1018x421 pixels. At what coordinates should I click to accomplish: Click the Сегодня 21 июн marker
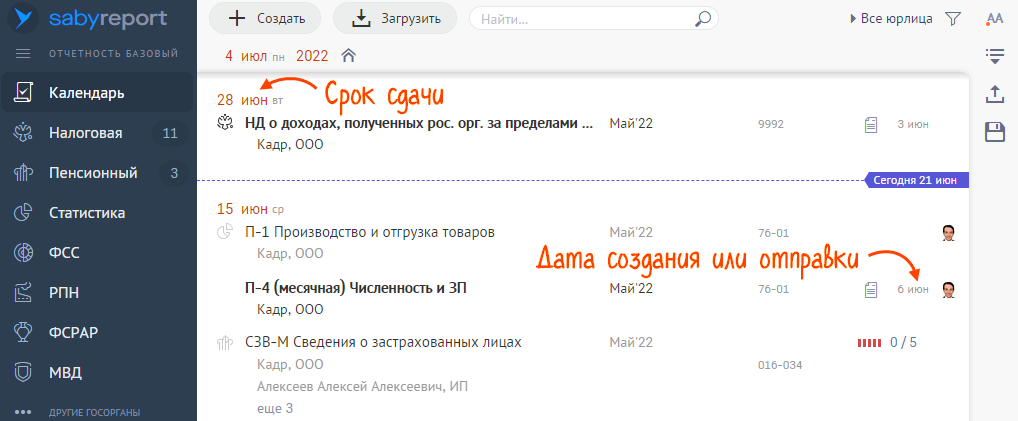click(x=917, y=180)
